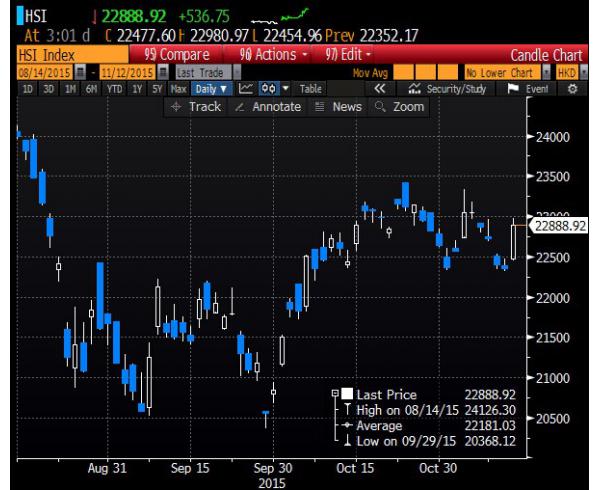This screenshot has width=601, height=490.
Task: Activate the Annotate pencil tool
Action: click(x=268, y=107)
